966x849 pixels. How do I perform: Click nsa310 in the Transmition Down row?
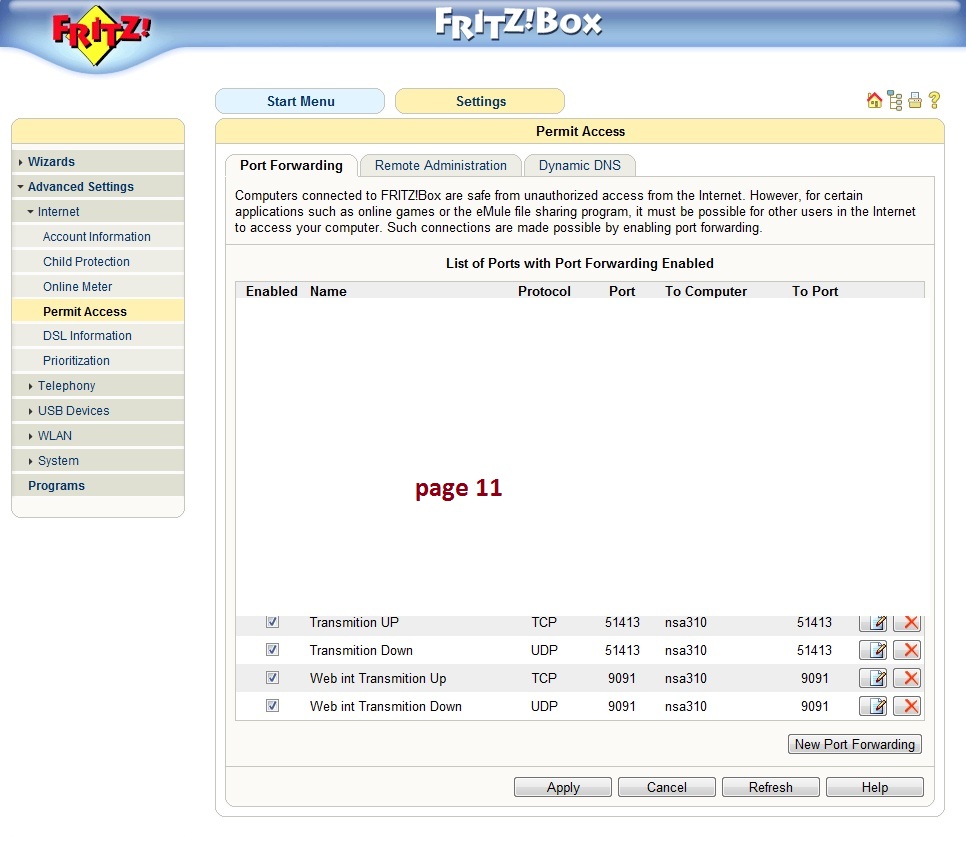[686, 650]
